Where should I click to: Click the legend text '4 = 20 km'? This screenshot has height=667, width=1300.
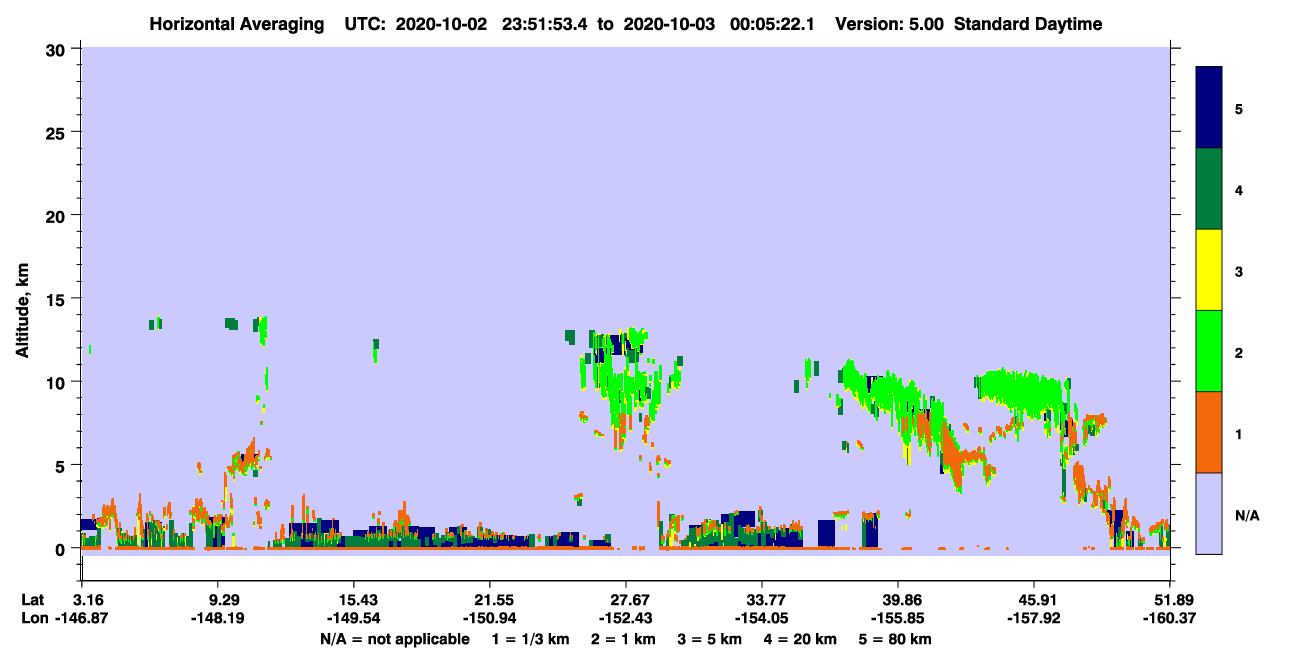click(803, 638)
